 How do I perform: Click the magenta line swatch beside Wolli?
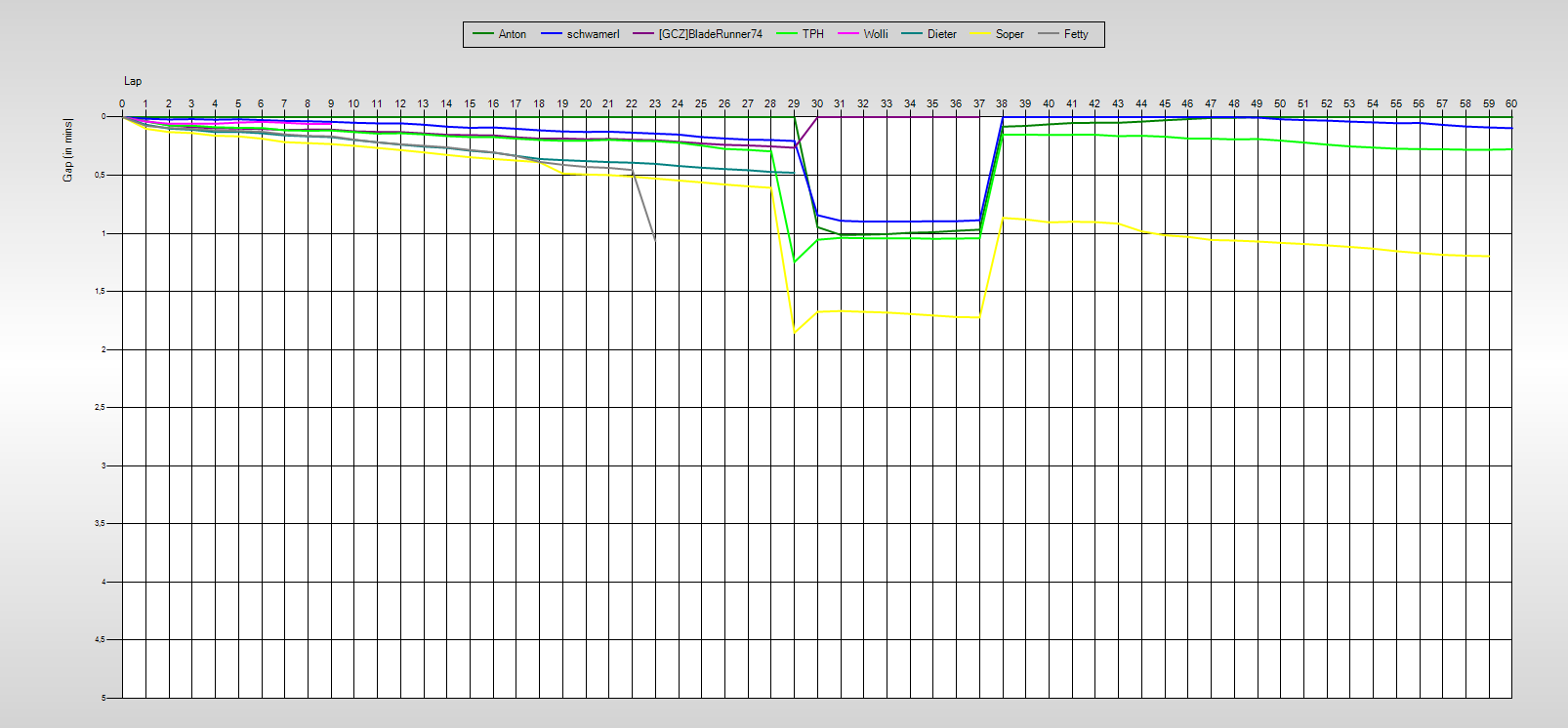point(848,34)
